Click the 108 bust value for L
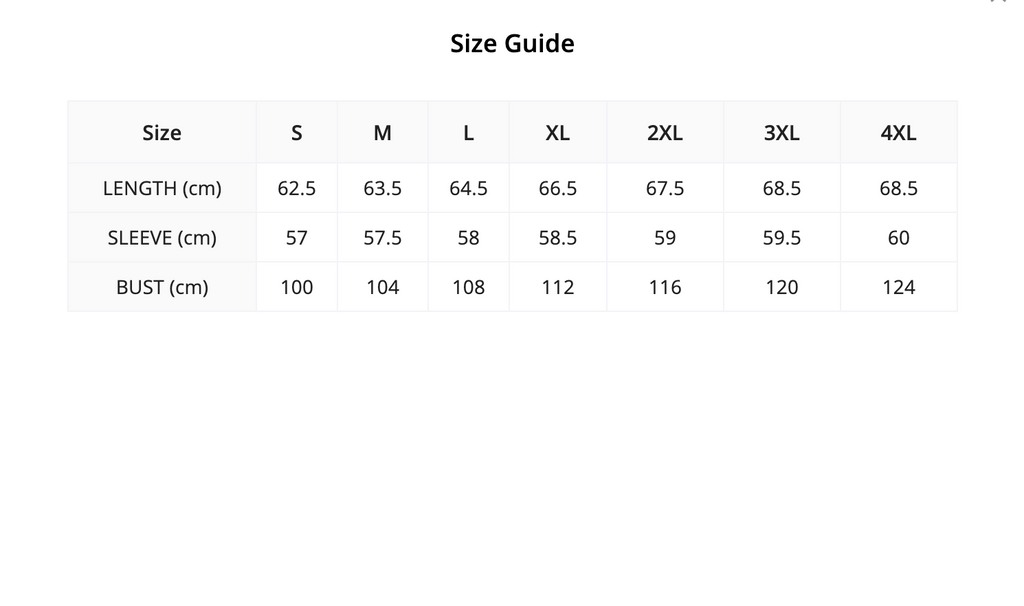This screenshot has width=1024, height=606. click(x=468, y=287)
